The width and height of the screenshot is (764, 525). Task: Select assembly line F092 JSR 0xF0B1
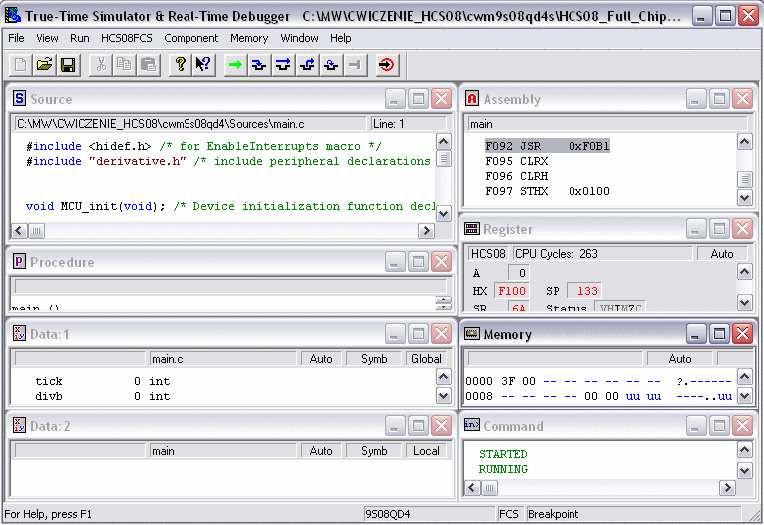tap(547, 146)
